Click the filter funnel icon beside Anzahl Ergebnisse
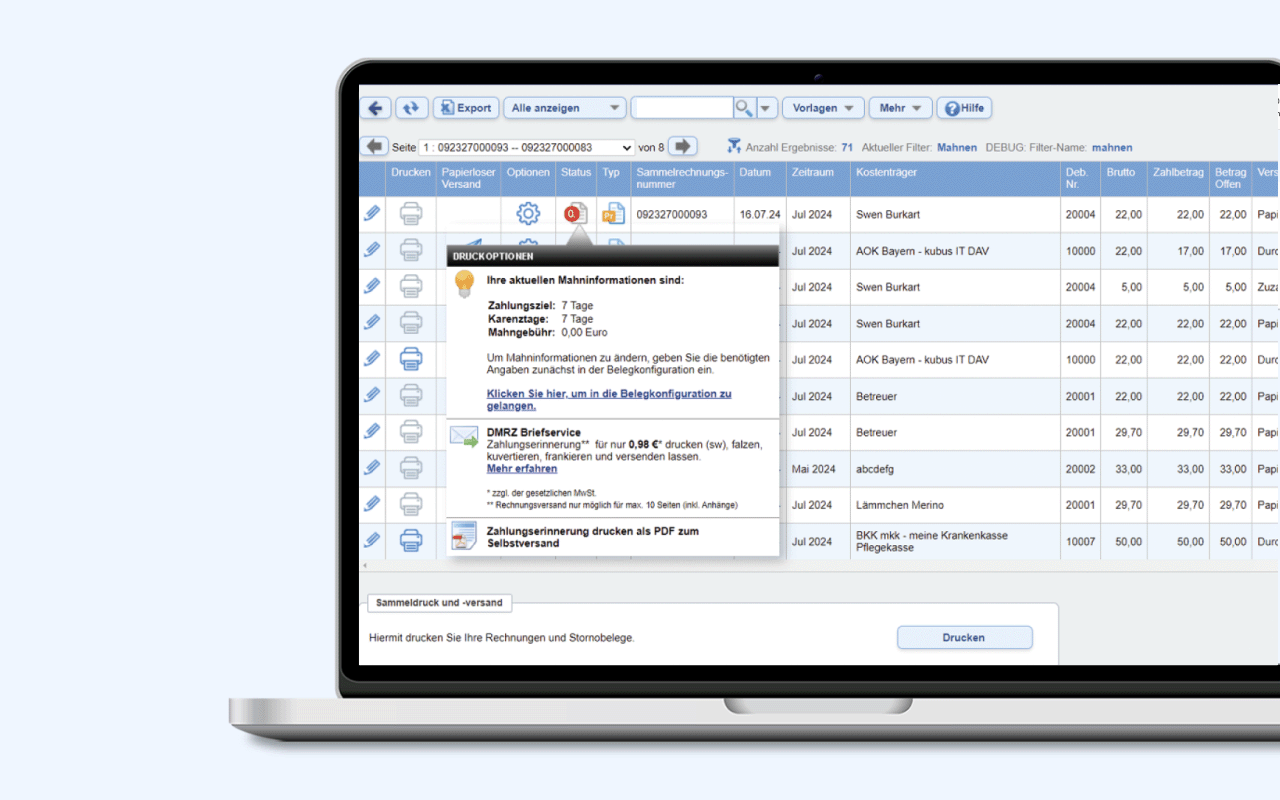The height and width of the screenshot is (800, 1280). click(x=734, y=146)
